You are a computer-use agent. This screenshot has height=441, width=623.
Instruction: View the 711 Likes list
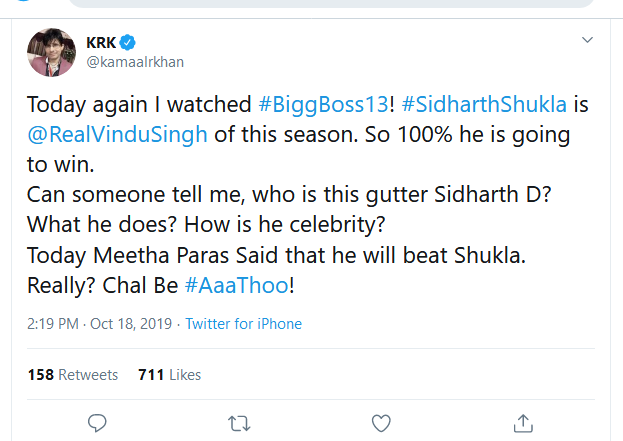pos(169,375)
